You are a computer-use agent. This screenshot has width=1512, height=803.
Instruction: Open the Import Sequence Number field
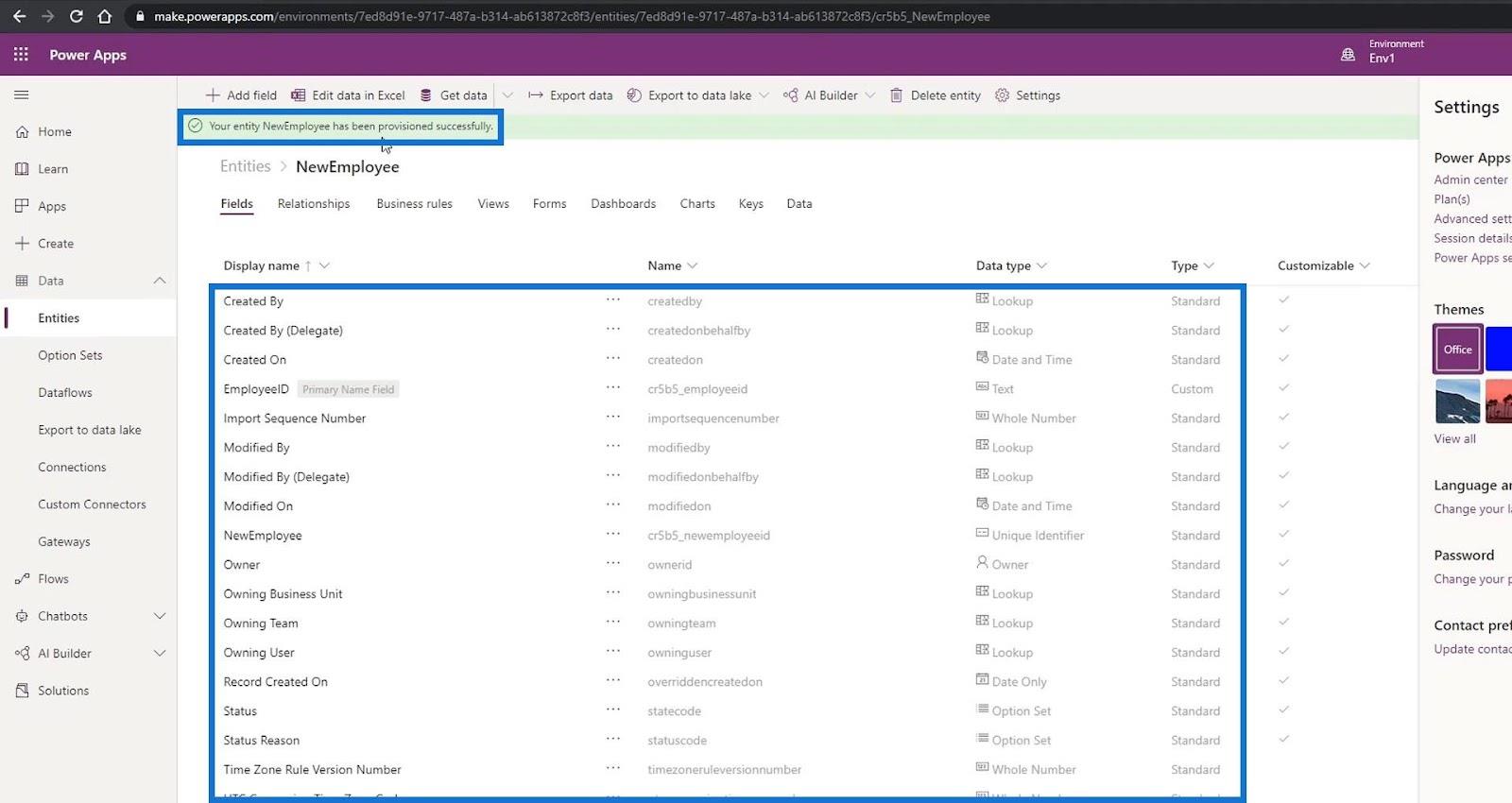pyautogui.click(x=295, y=419)
